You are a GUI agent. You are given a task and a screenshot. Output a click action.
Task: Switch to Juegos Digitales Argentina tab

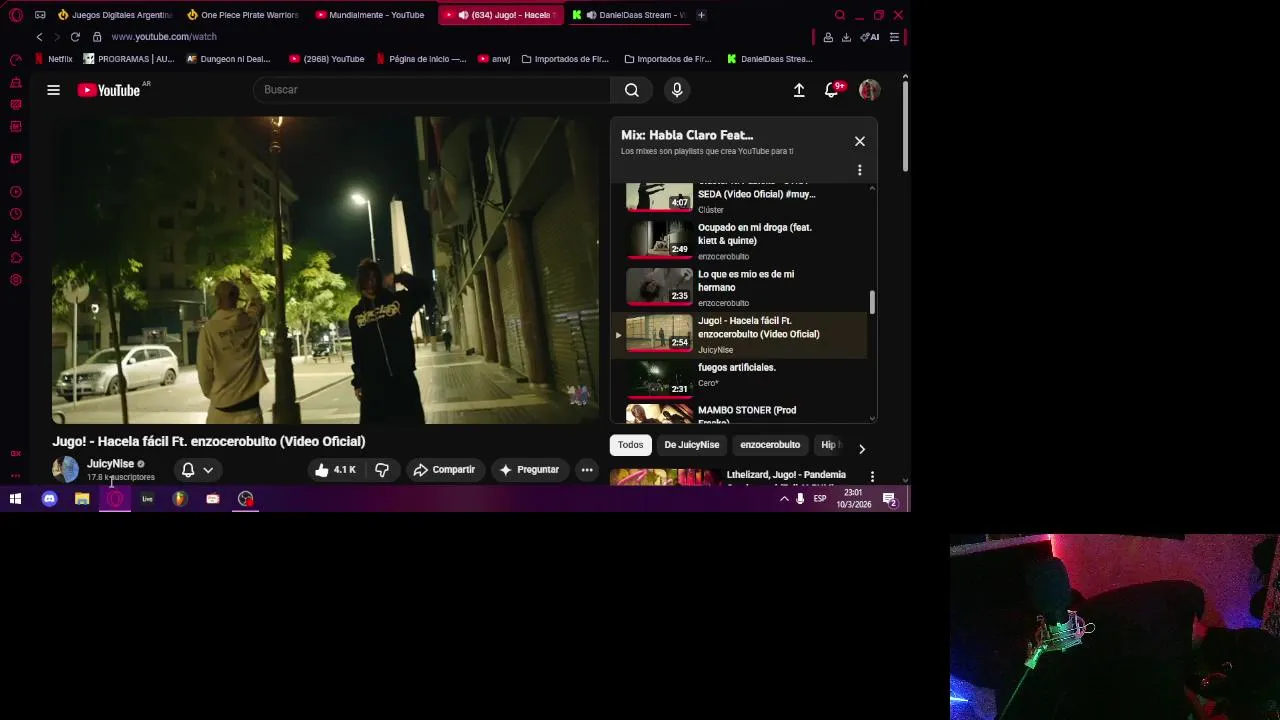116,15
